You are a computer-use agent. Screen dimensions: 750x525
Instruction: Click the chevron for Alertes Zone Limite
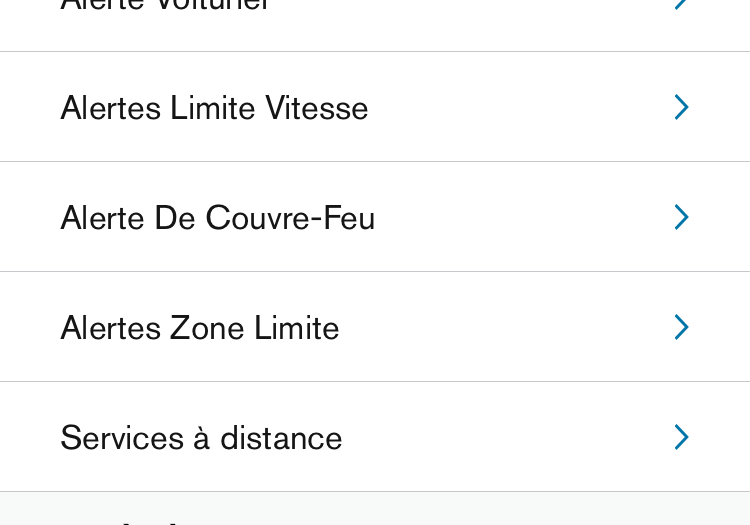681,327
